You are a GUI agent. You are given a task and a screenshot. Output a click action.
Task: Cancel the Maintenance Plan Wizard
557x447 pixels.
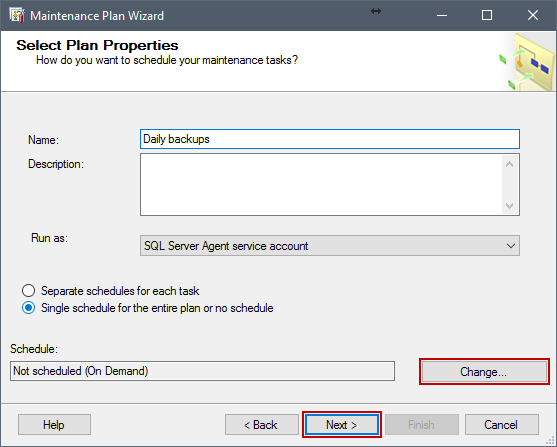pyautogui.click(x=502, y=425)
